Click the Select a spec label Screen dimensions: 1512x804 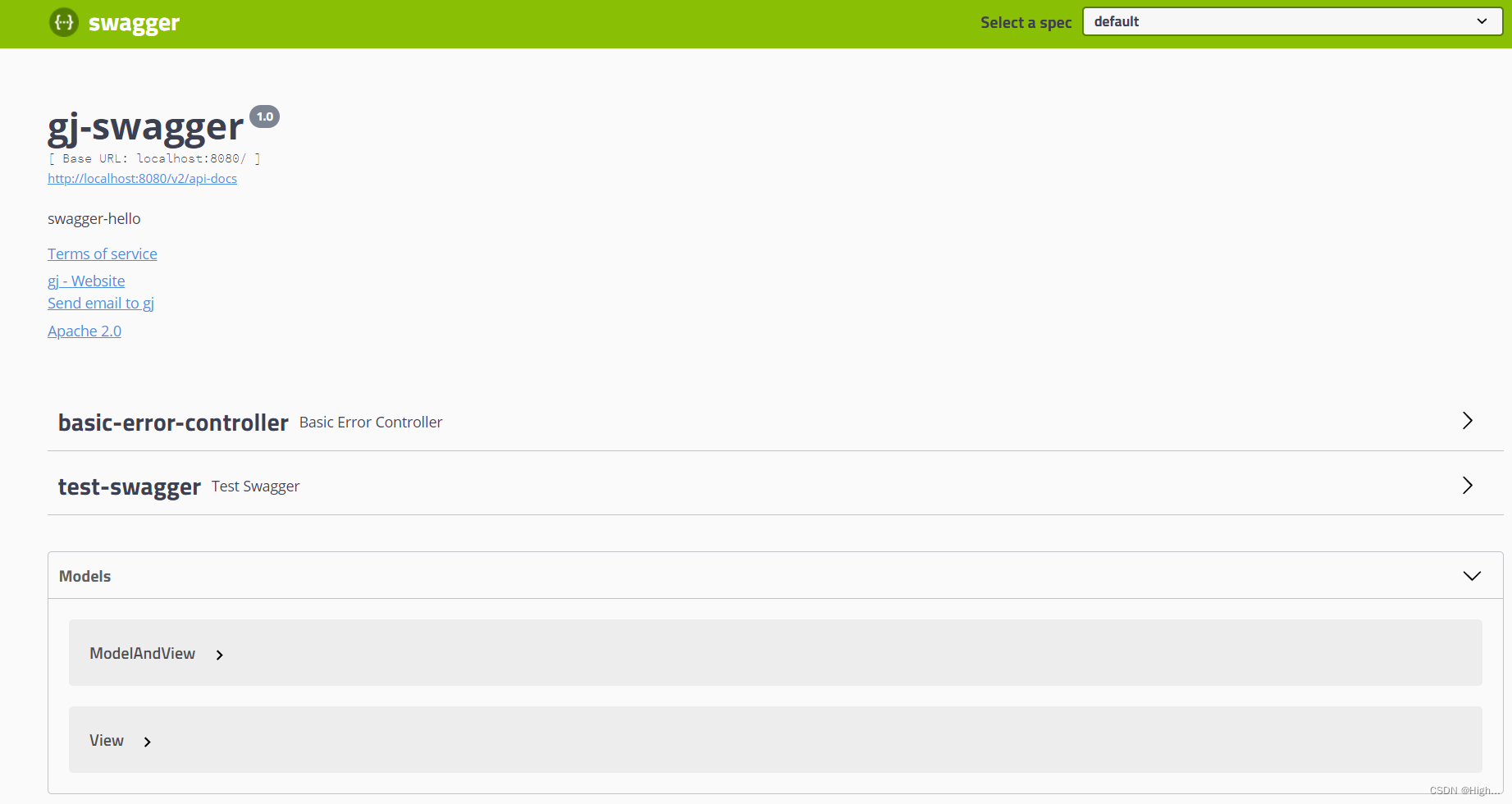(x=1026, y=22)
